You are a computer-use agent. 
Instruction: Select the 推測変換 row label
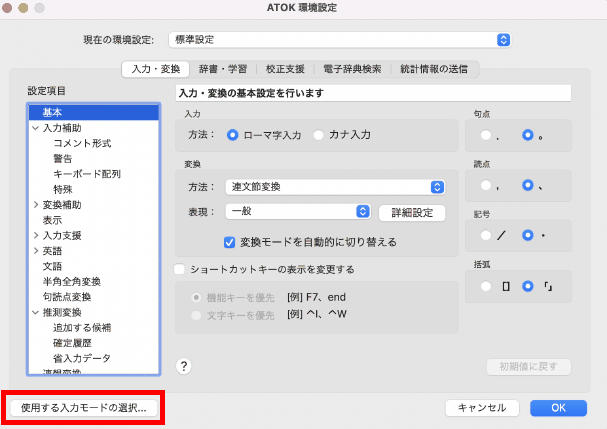point(62,312)
